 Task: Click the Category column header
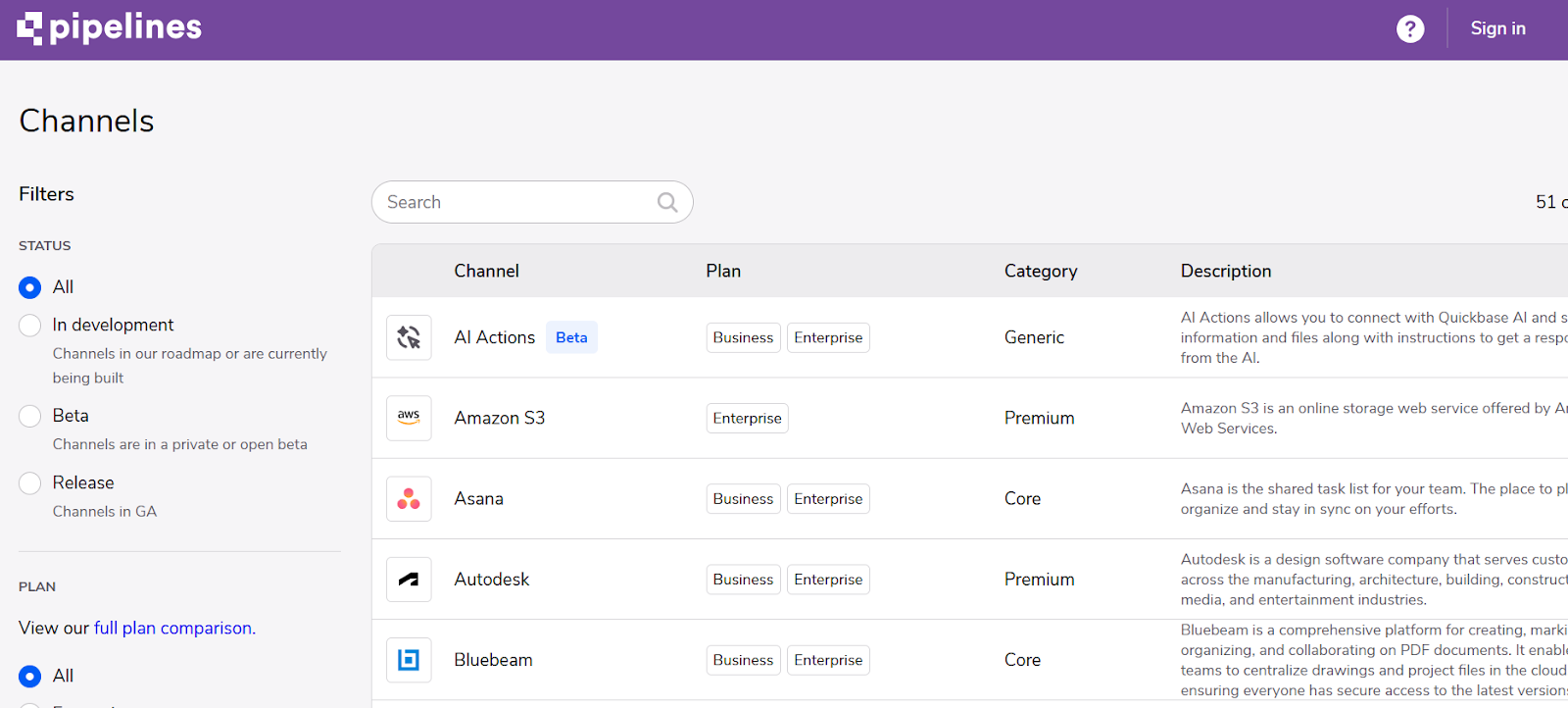(x=1040, y=271)
